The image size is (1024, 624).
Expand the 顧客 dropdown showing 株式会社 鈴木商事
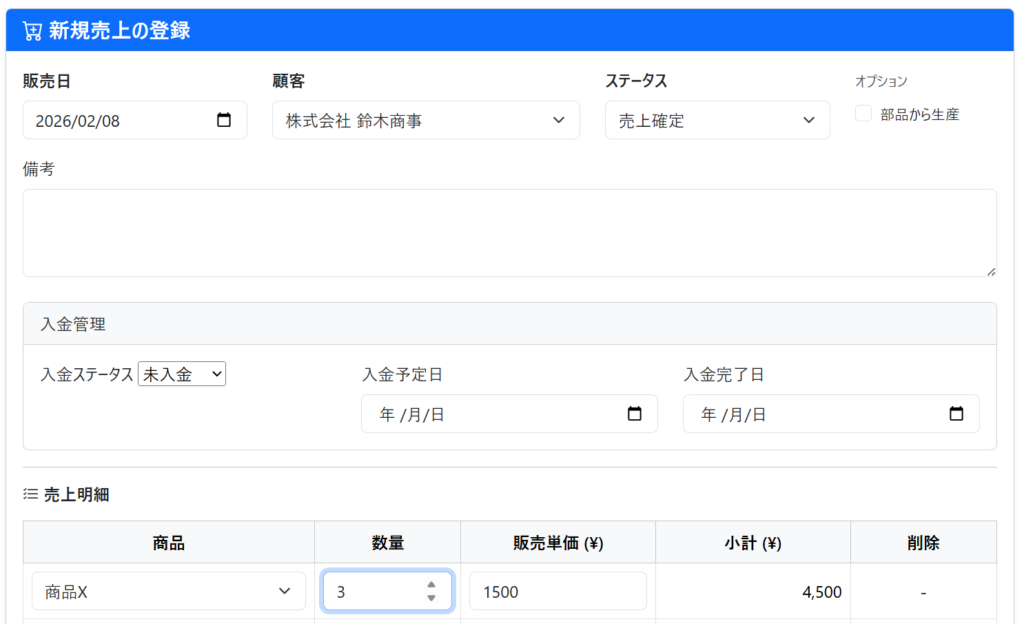coord(425,120)
